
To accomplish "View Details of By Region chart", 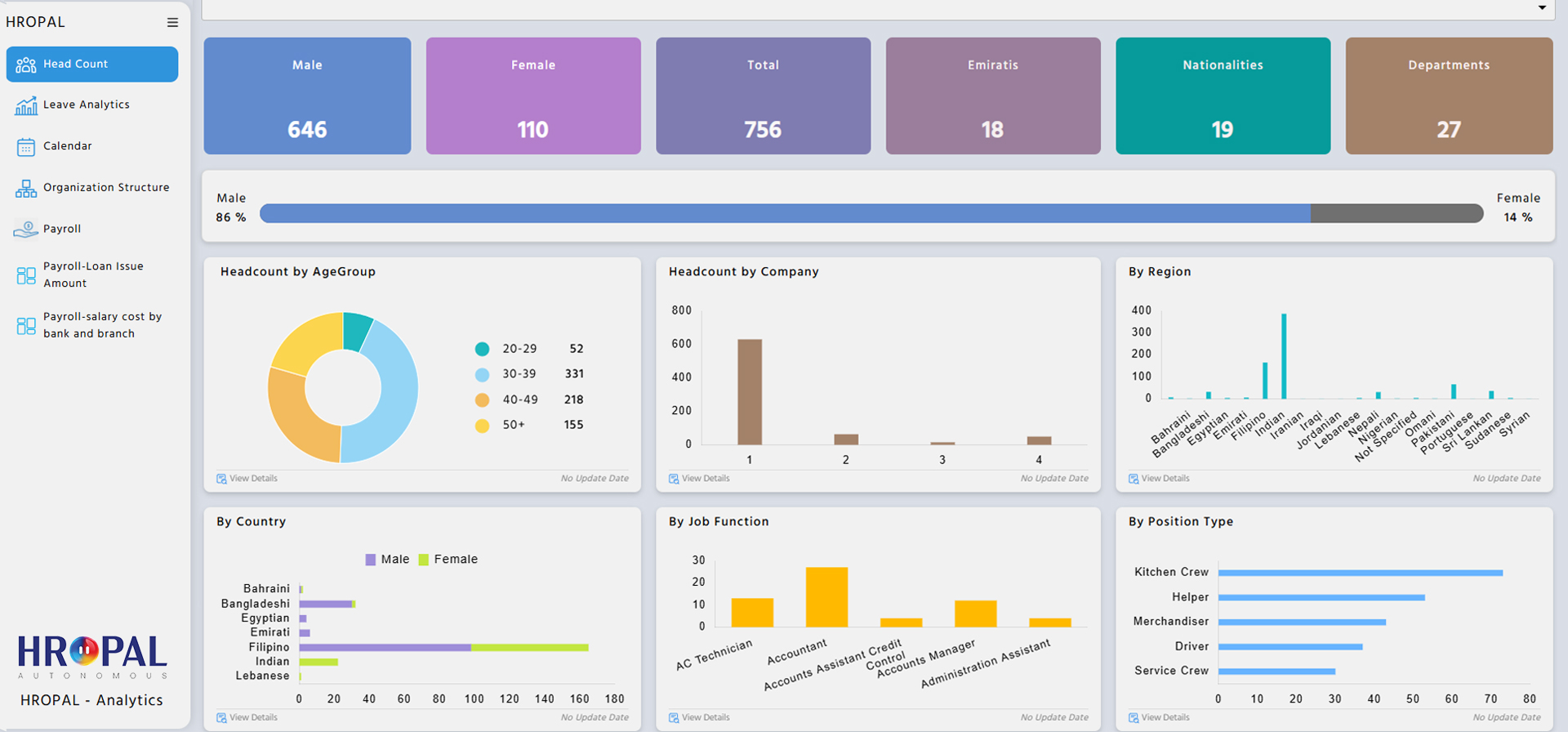I will tap(1165, 479).
